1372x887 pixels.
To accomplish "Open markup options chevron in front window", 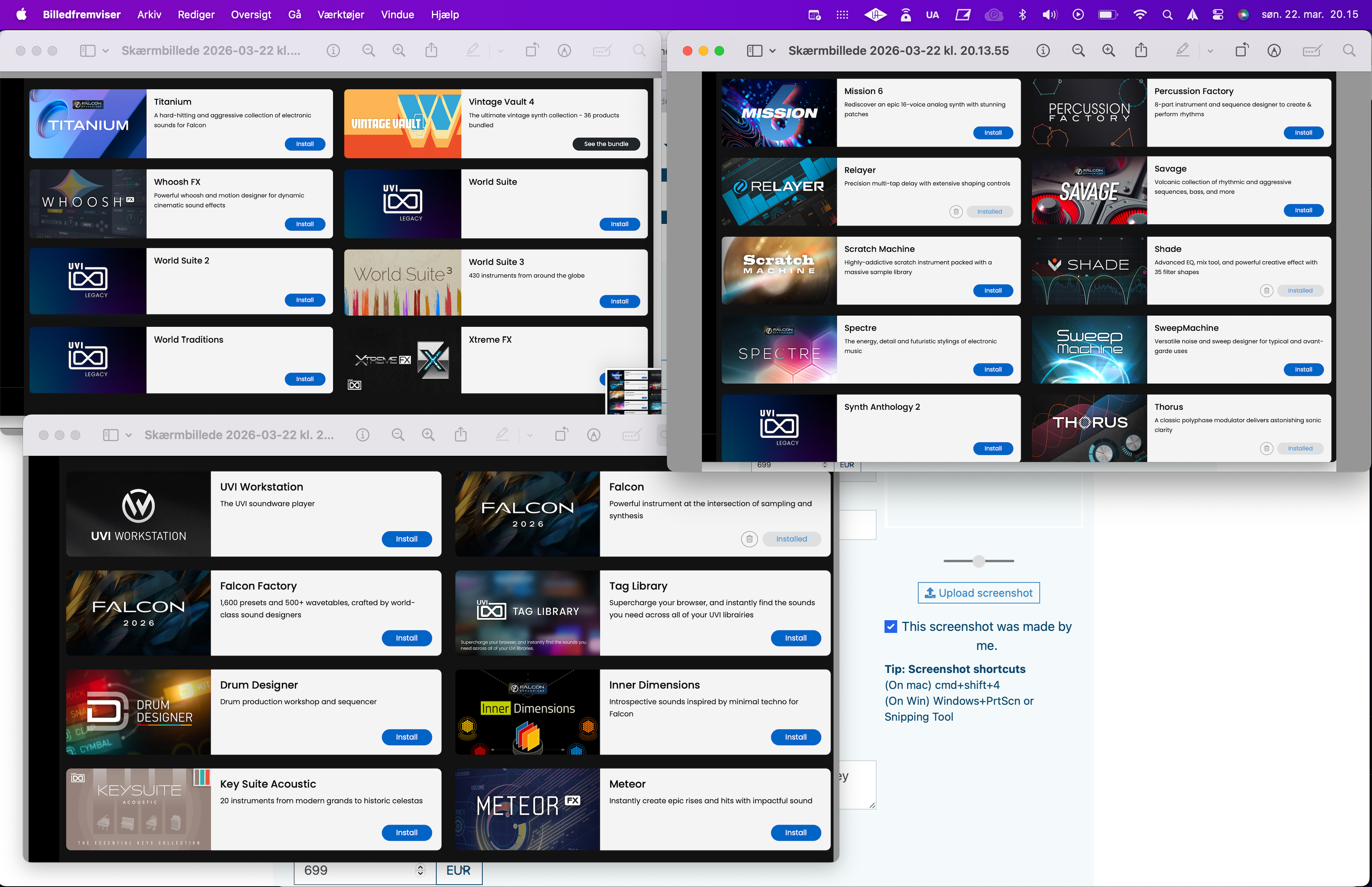I will coord(1210,51).
